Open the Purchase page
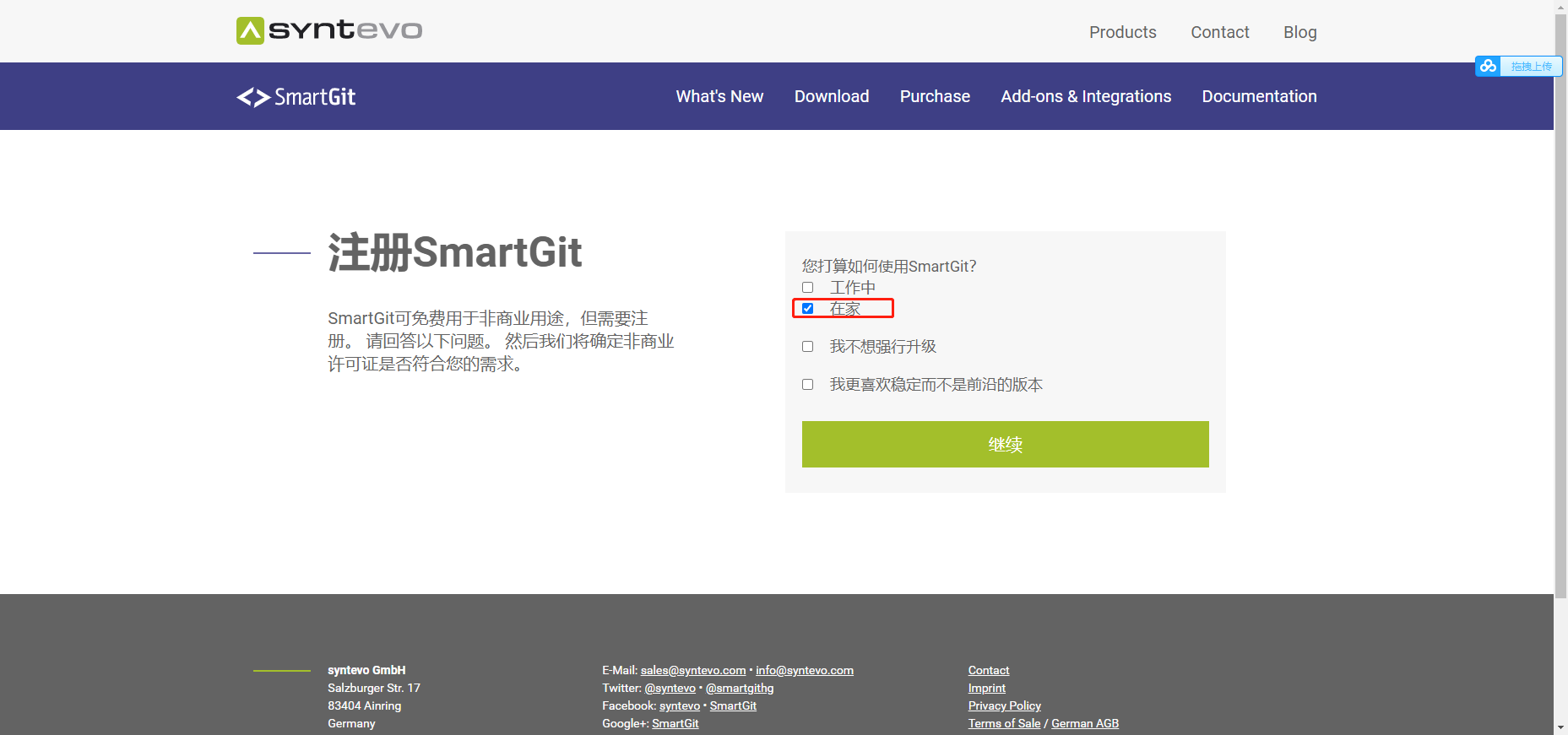 (935, 96)
